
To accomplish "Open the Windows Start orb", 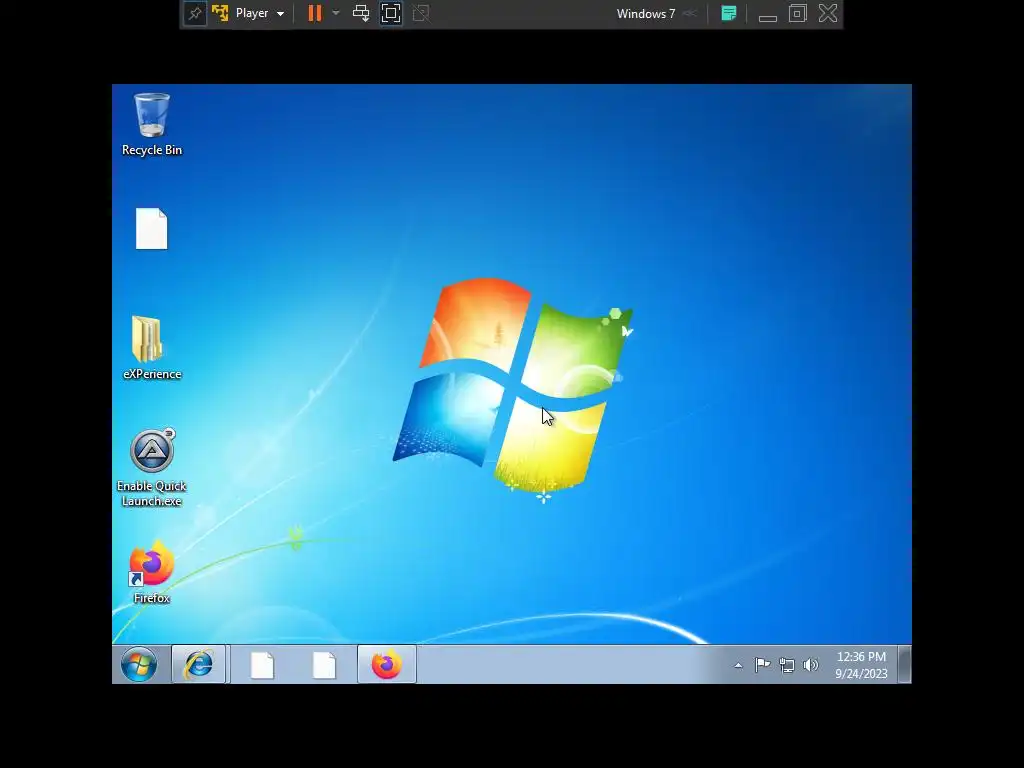I will 139,665.
